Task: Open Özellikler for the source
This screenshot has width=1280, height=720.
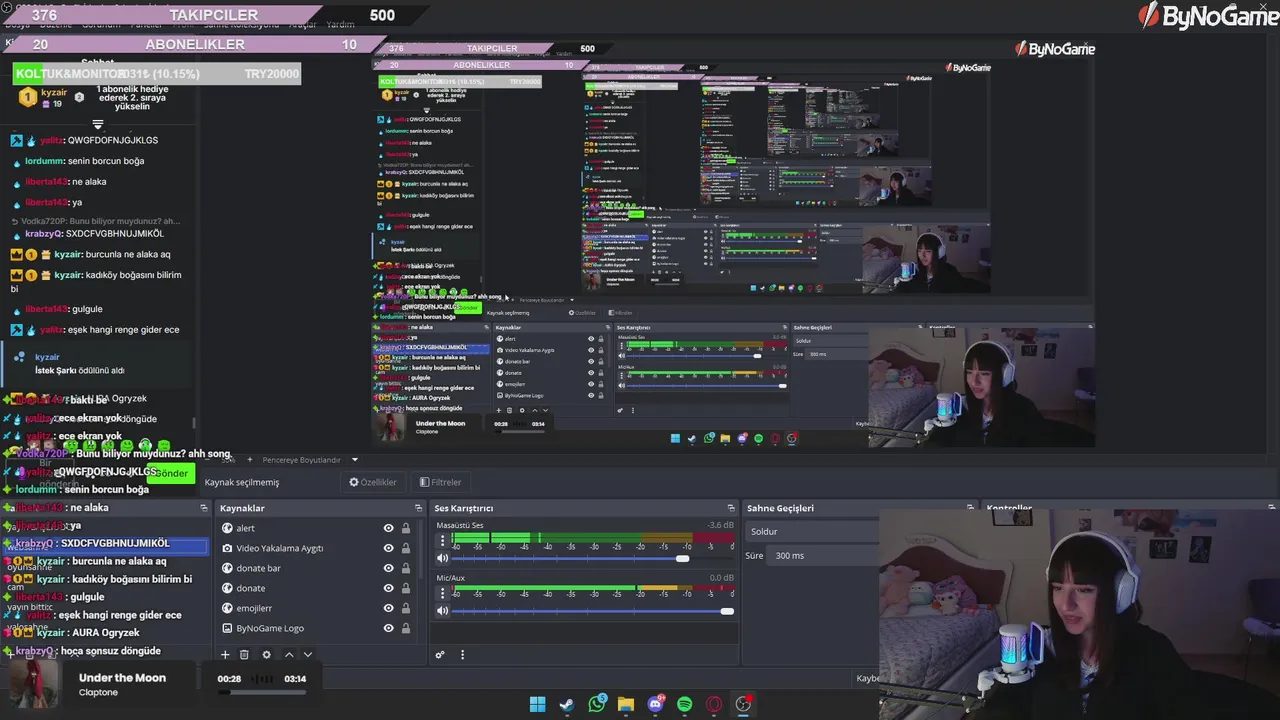Action: click(373, 482)
